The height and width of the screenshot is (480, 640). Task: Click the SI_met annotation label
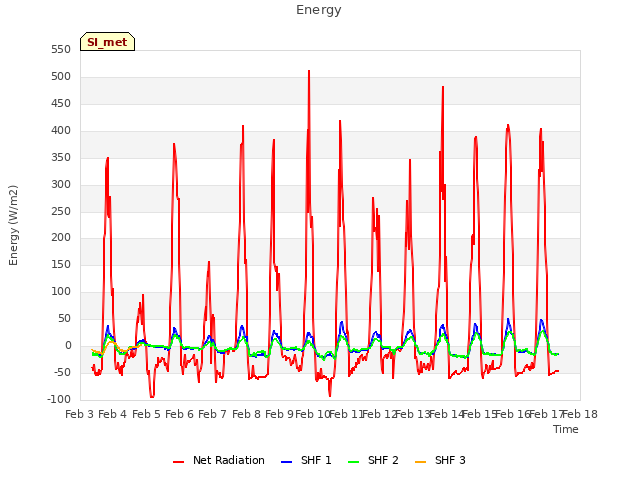pos(107,42)
